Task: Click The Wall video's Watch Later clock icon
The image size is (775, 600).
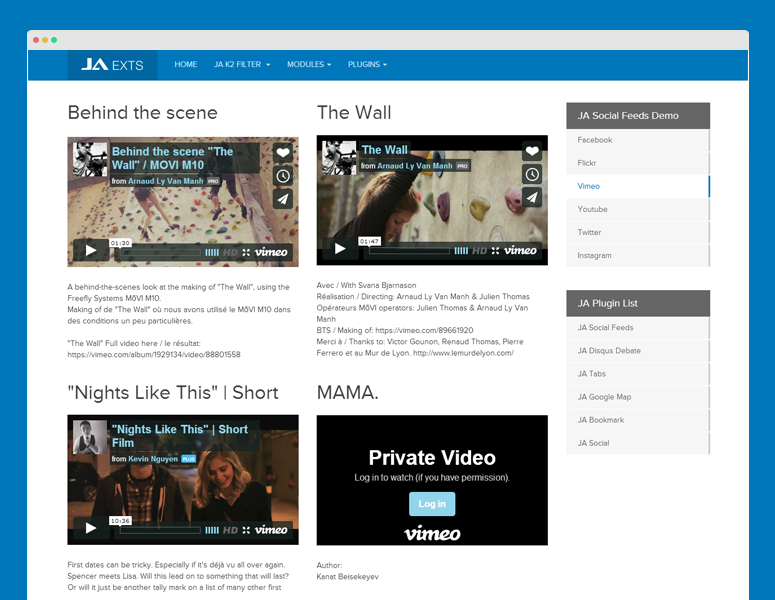Action: (532, 174)
